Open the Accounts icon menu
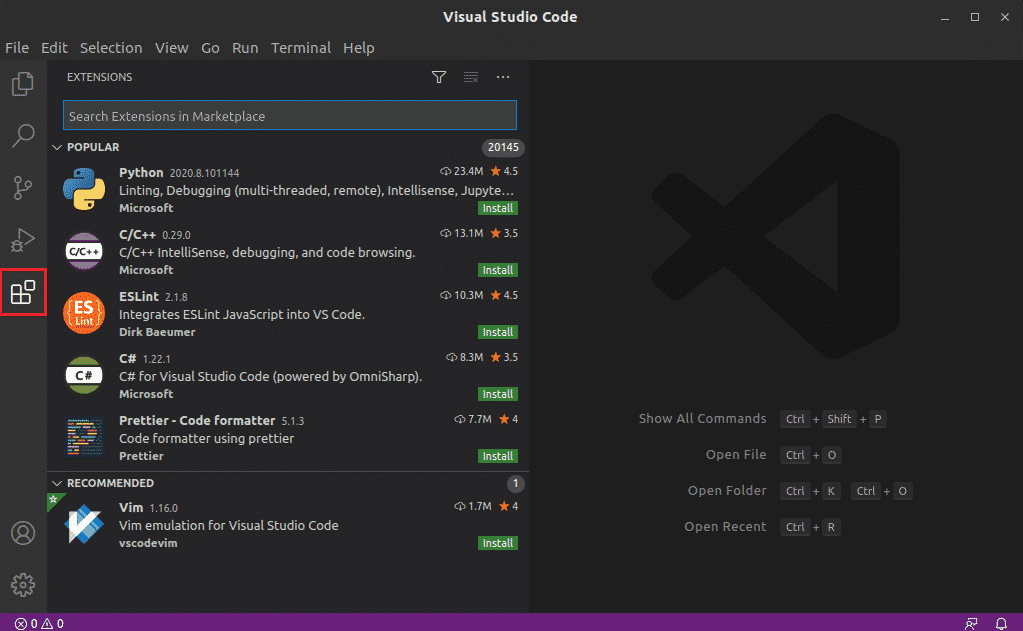This screenshot has width=1023, height=631. click(23, 533)
